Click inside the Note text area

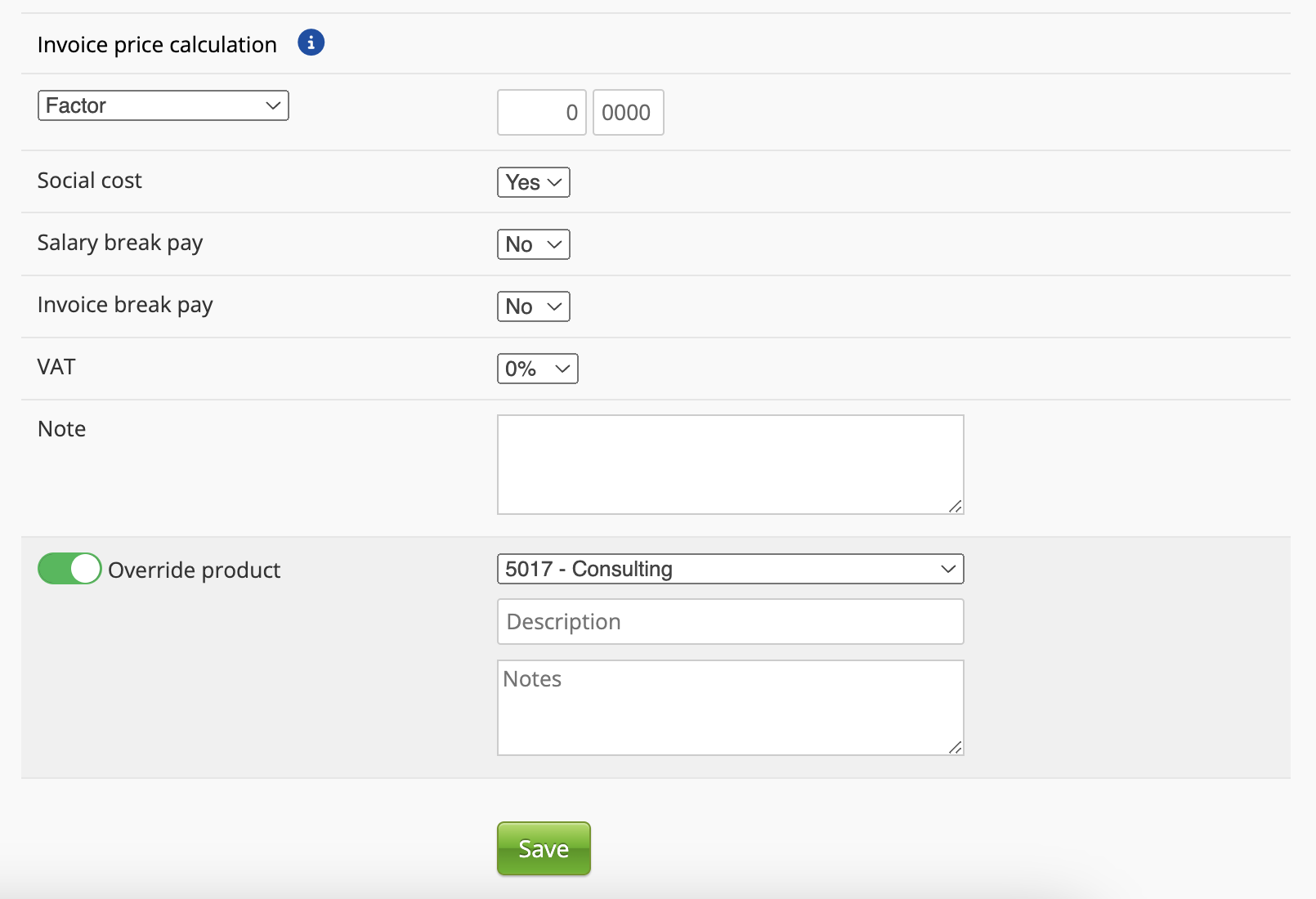coord(730,464)
